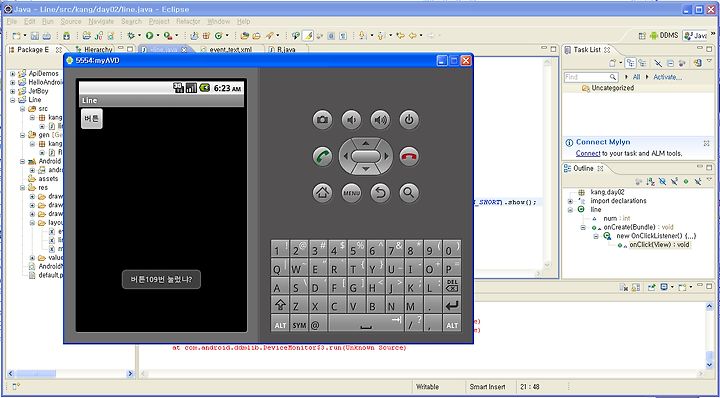
Task: Click the External Tools run icon
Action: (168, 35)
